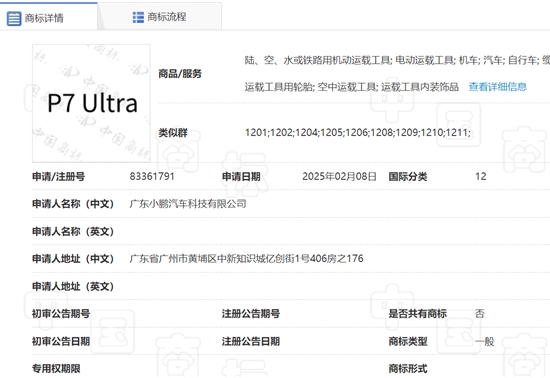Click the 申请/注册号 label
The image size is (550, 378).
click(59, 176)
